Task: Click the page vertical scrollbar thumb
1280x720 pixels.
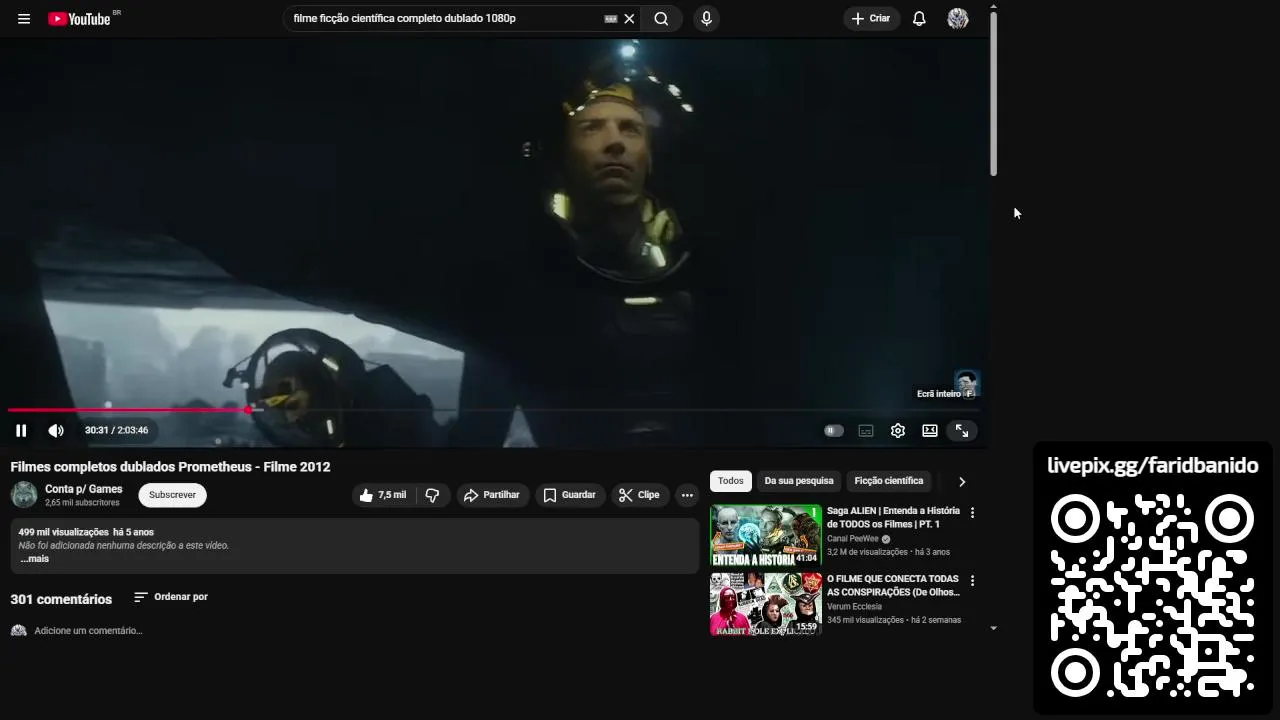Action: [x=994, y=95]
